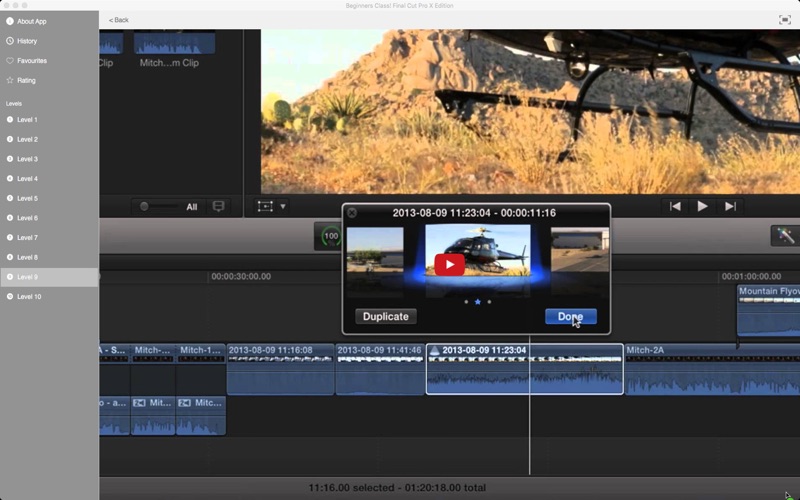Click the audition popup title timecode
This screenshot has width=800, height=500.
coord(474,213)
